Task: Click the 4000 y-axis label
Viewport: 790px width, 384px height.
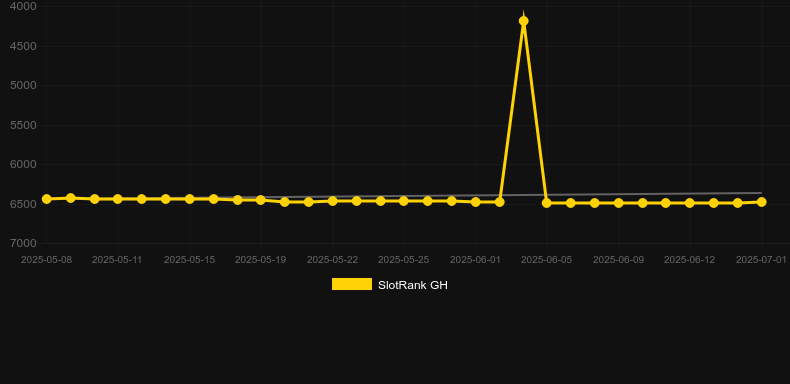Action: (x=24, y=7)
